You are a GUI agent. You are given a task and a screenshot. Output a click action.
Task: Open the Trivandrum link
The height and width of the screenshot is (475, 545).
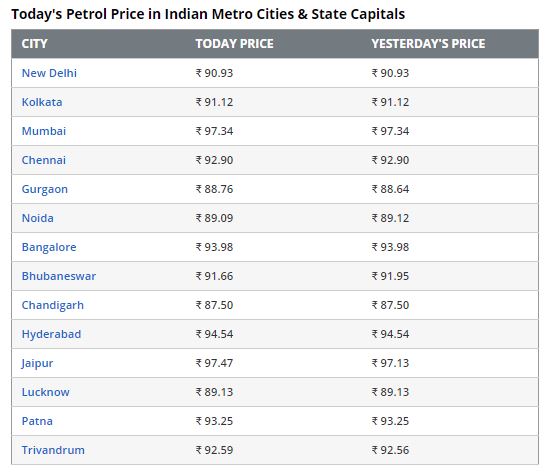[53, 450]
